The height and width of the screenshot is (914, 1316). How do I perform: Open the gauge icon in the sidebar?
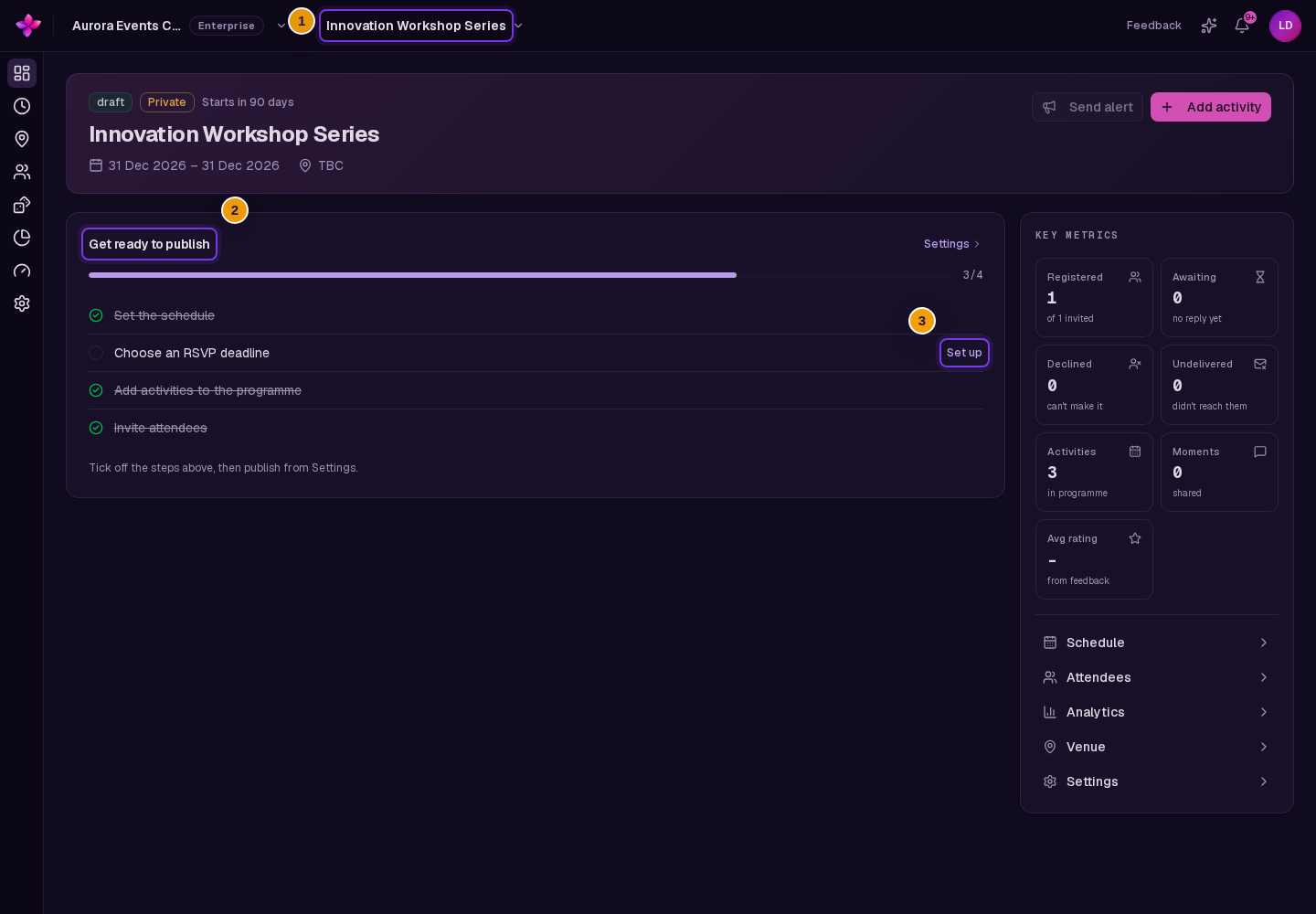point(22,271)
